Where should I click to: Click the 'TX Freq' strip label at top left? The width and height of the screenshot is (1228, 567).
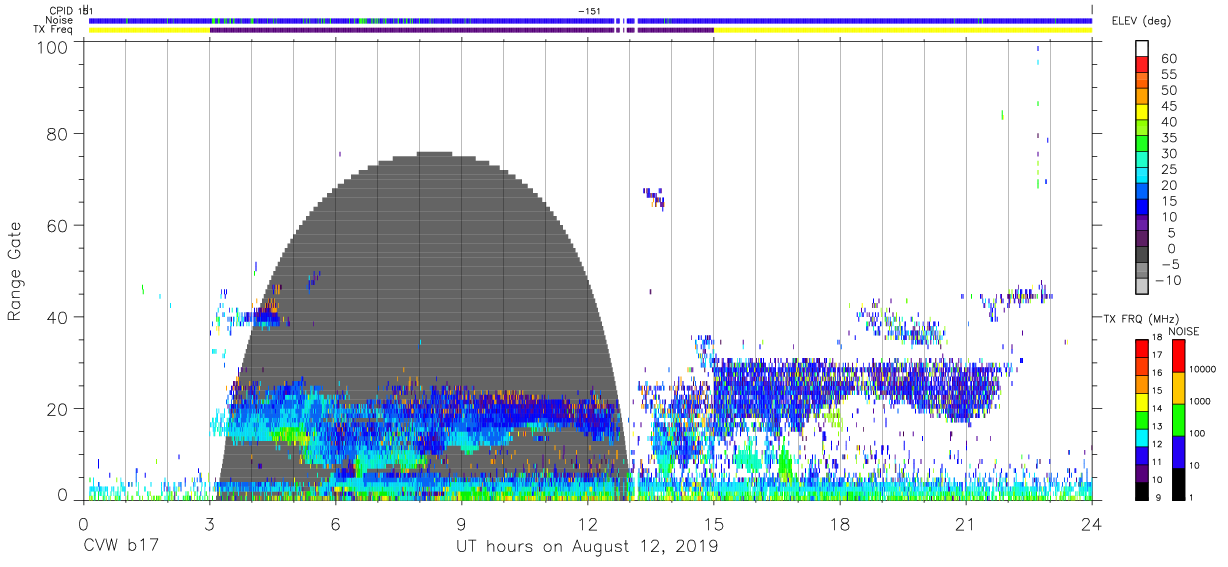click(x=54, y=30)
